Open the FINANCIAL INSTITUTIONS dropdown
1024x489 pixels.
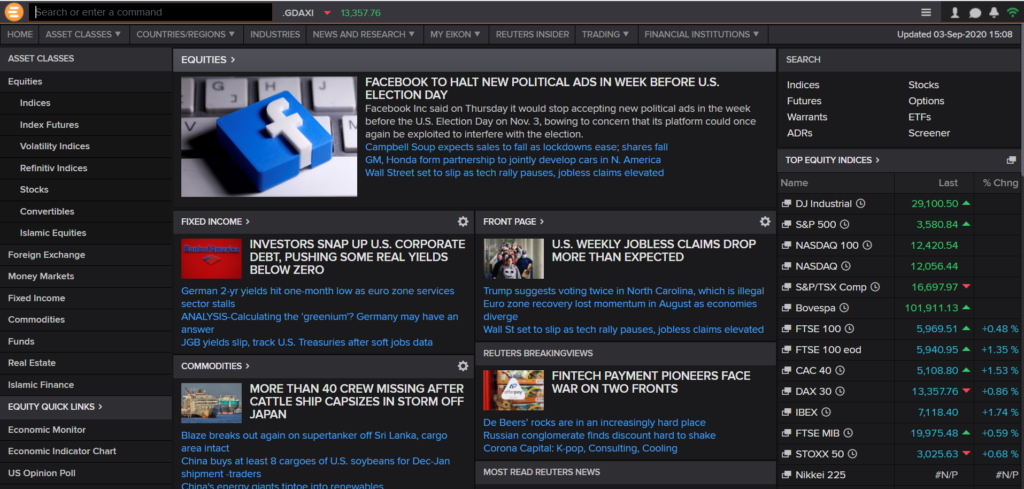(x=702, y=34)
